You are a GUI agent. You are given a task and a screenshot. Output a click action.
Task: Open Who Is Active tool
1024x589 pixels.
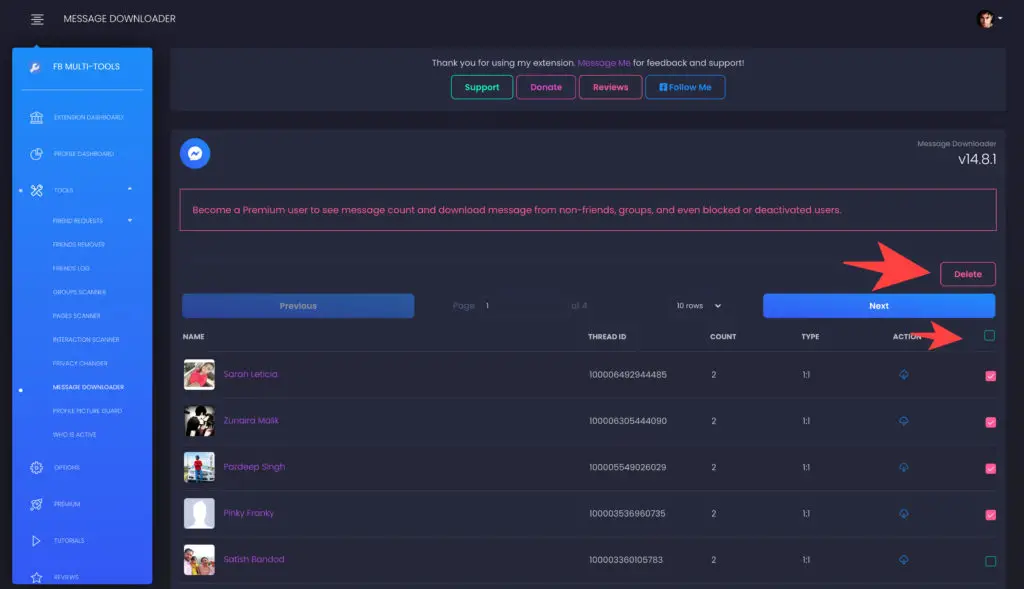click(74, 435)
